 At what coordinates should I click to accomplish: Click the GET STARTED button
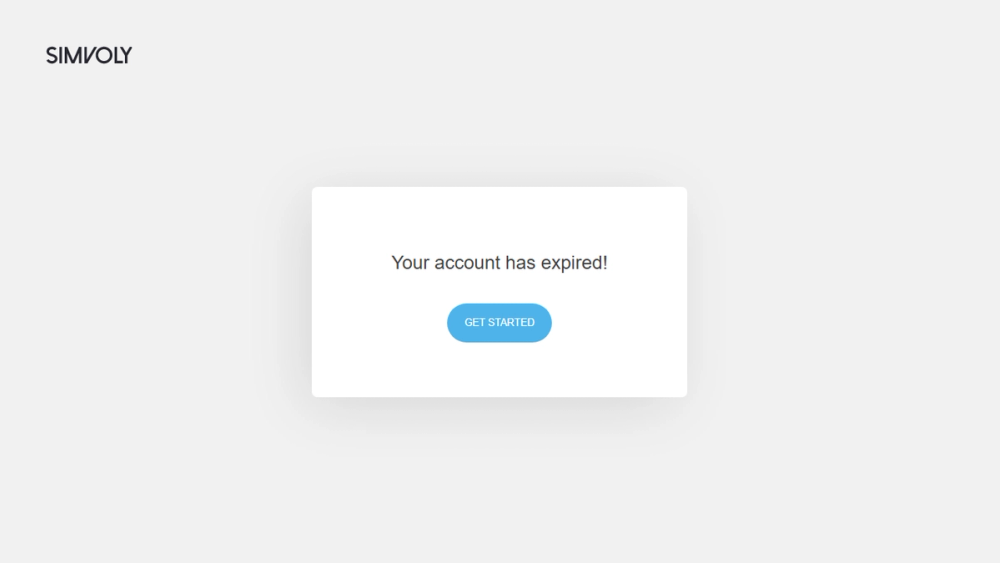tap(499, 323)
